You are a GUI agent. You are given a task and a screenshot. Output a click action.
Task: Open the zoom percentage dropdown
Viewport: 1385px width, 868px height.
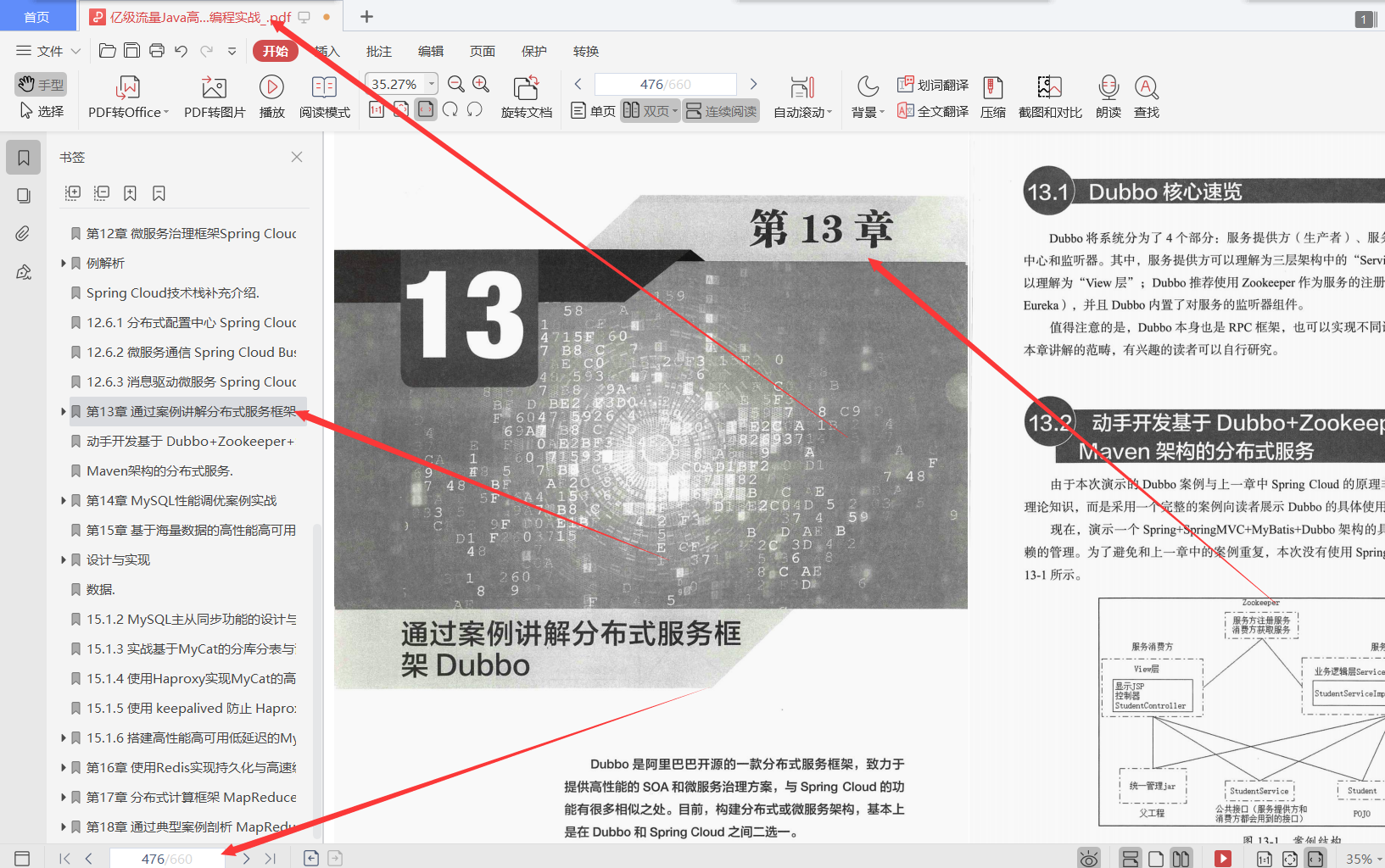[432, 83]
